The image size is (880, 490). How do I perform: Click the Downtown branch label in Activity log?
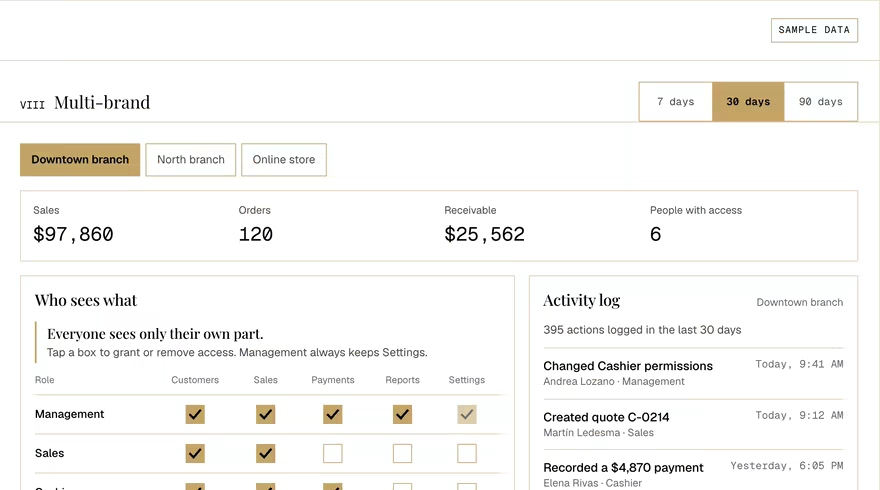pos(800,303)
